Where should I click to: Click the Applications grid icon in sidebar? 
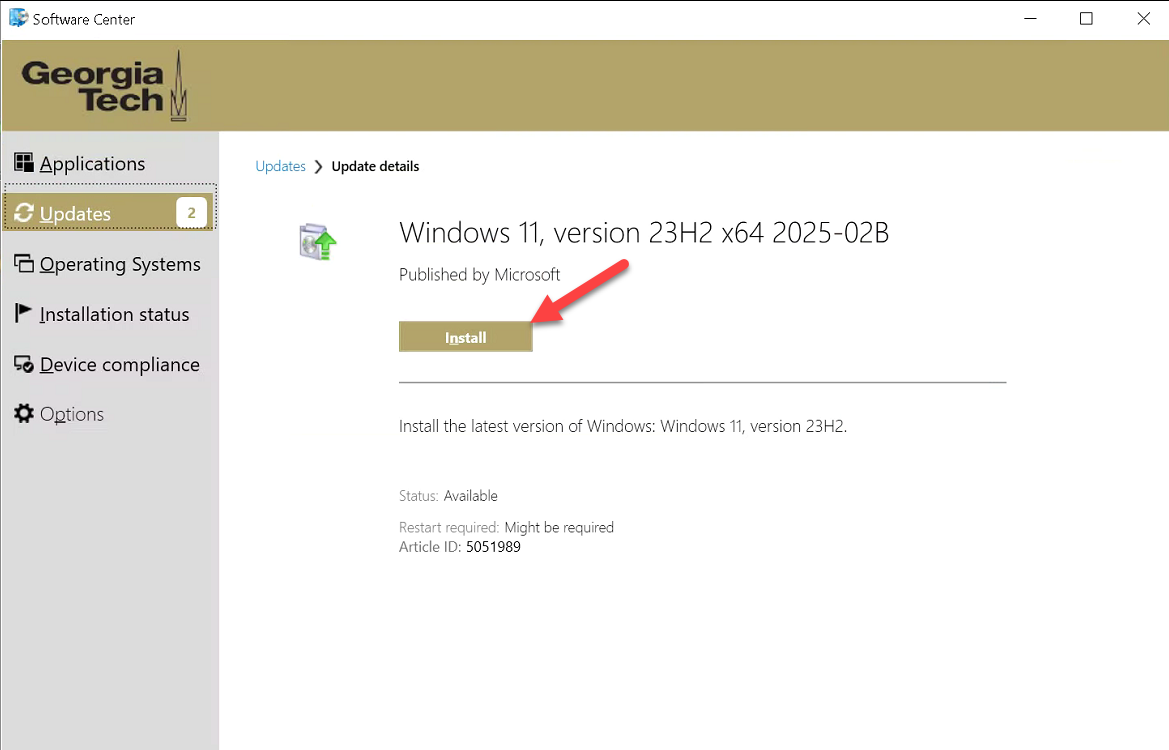pos(24,163)
